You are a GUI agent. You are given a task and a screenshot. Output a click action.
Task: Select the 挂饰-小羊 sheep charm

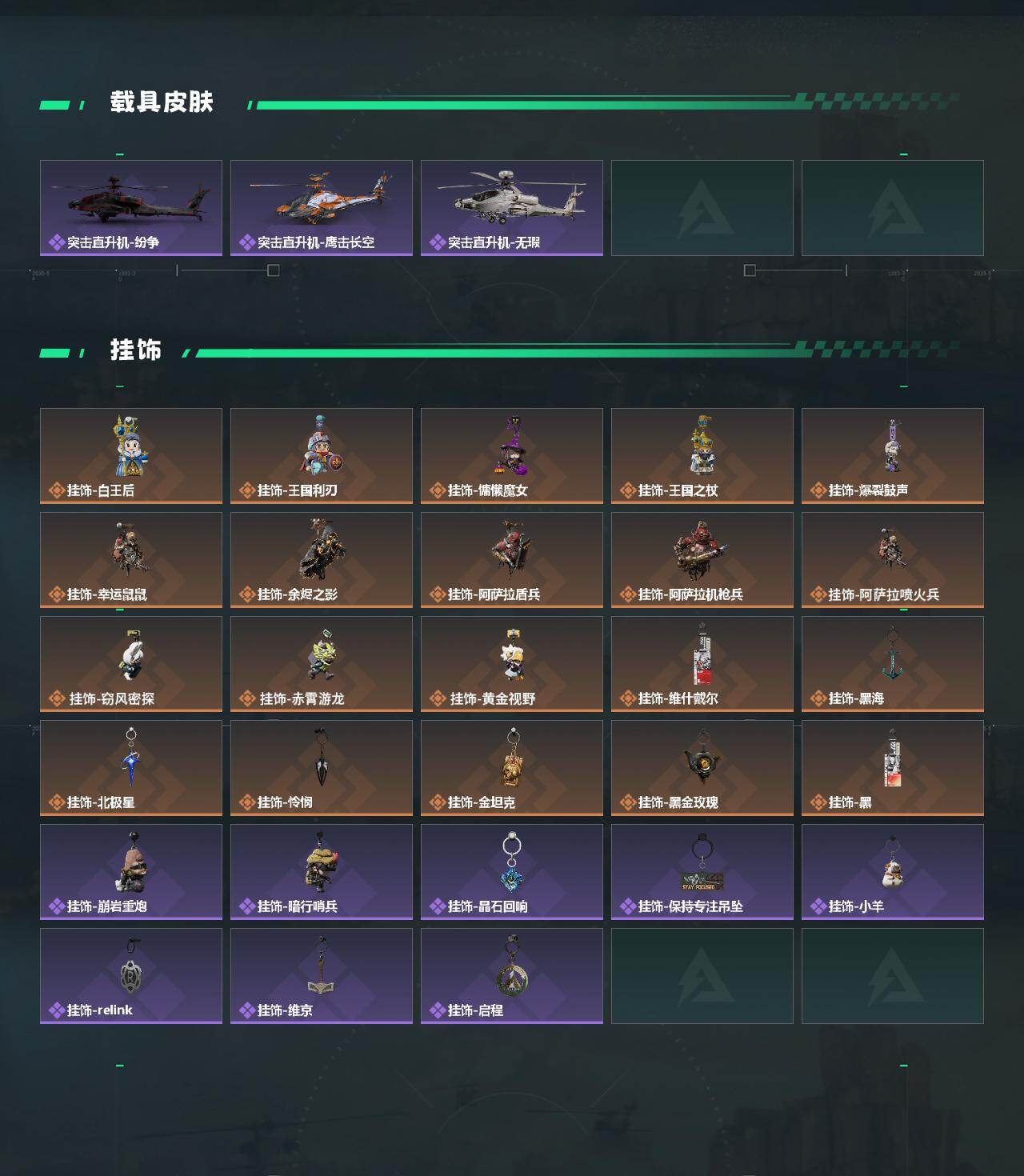(893, 872)
